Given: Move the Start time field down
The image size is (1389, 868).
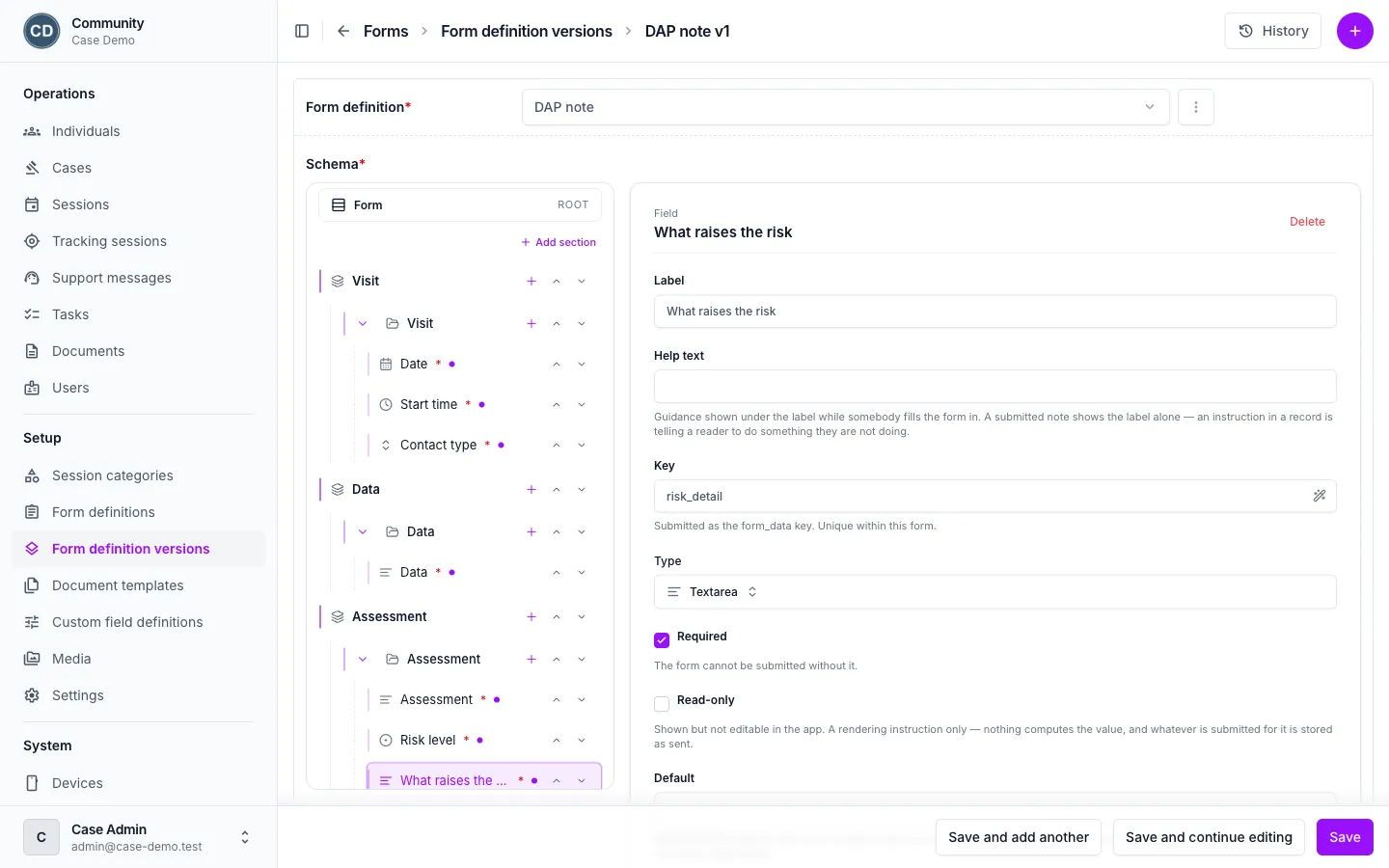Looking at the screenshot, I should tap(582, 404).
